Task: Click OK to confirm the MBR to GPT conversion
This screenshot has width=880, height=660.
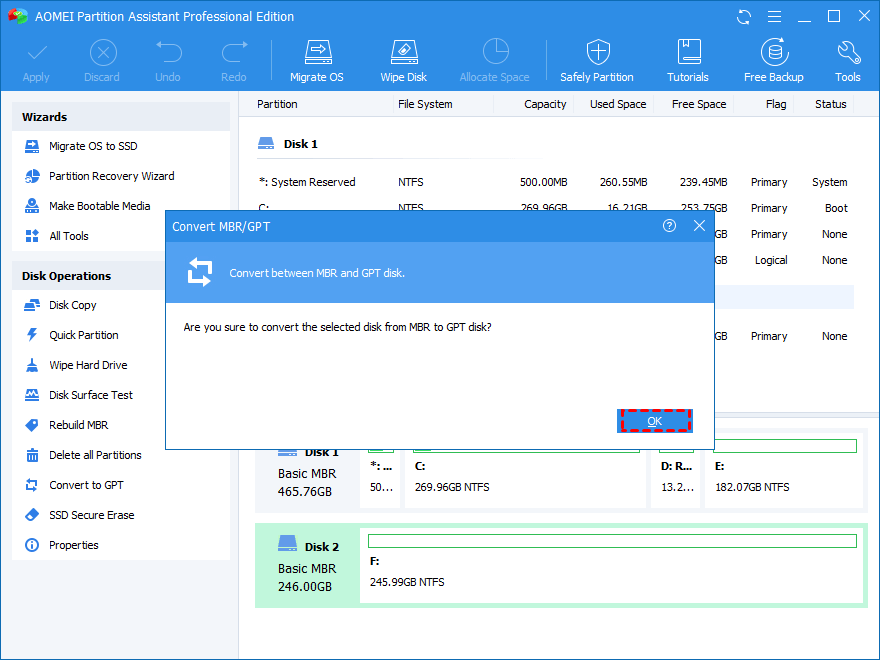Action: [654, 421]
